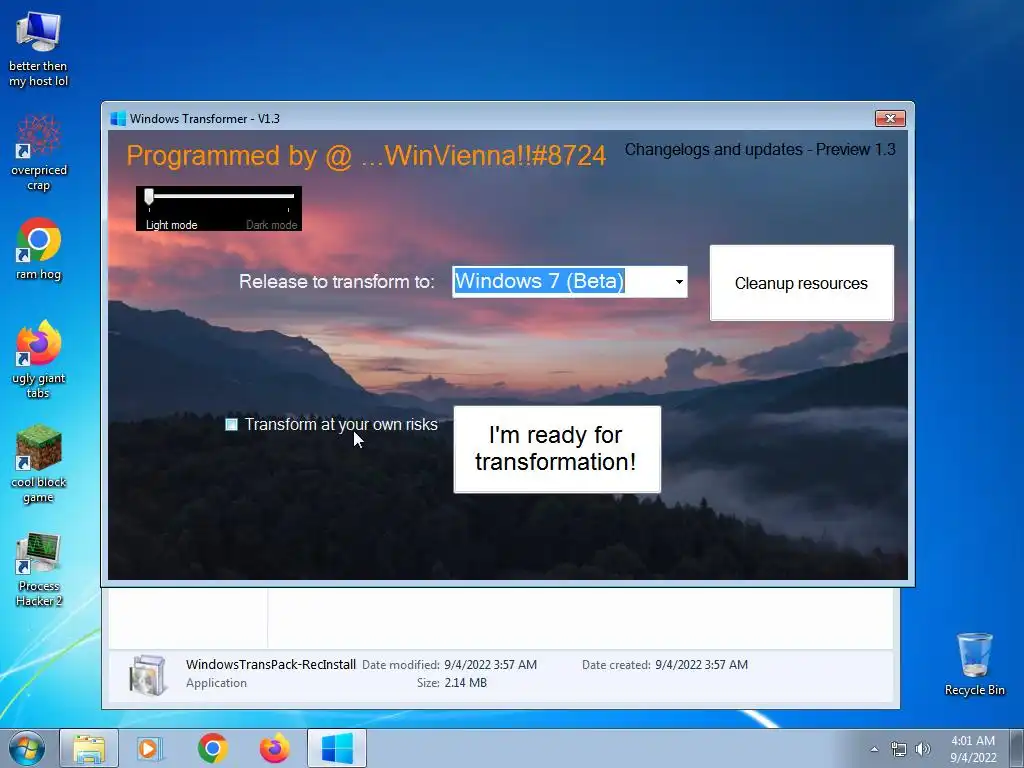This screenshot has width=1024, height=768.
Task: Open the Recycle Bin
Action: coord(974,663)
